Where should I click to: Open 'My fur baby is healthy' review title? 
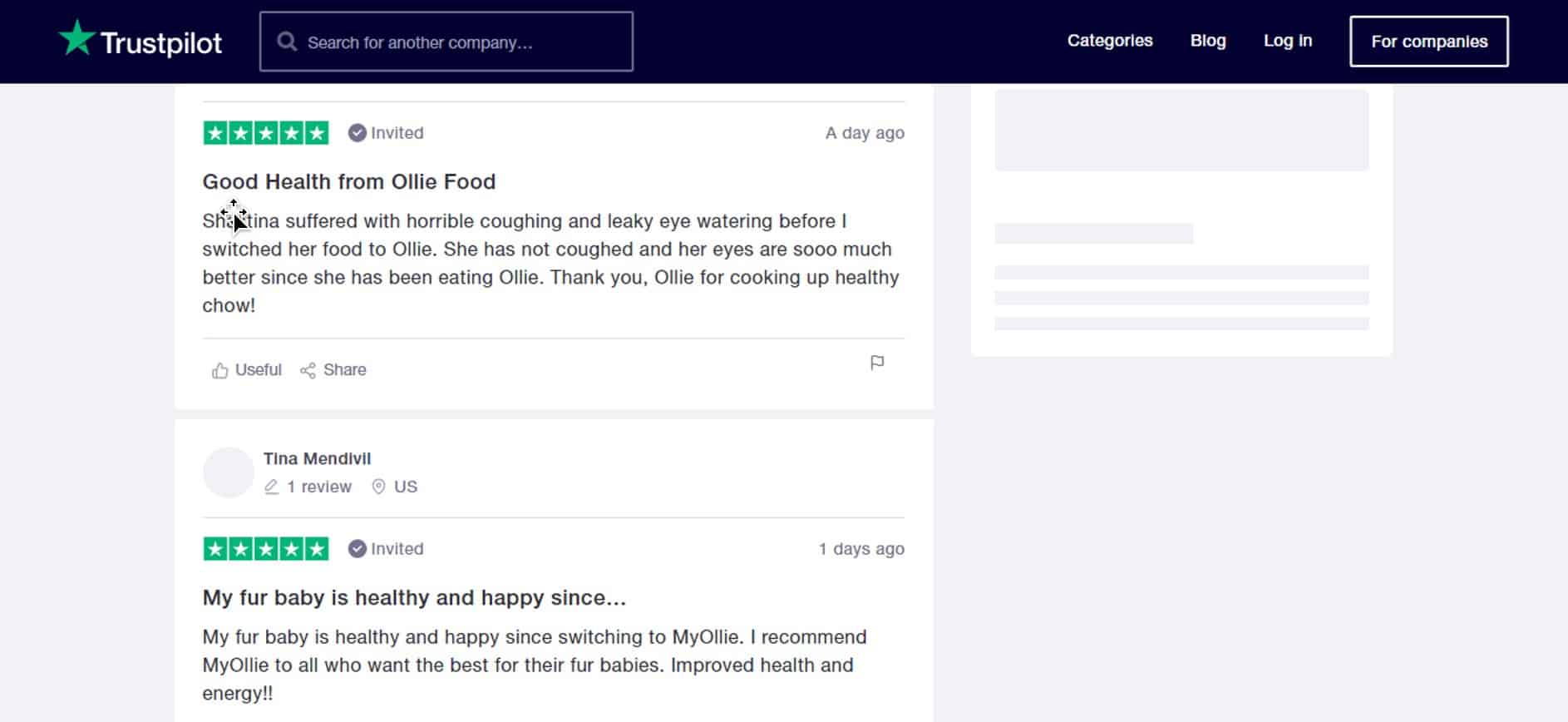[414, 597]
